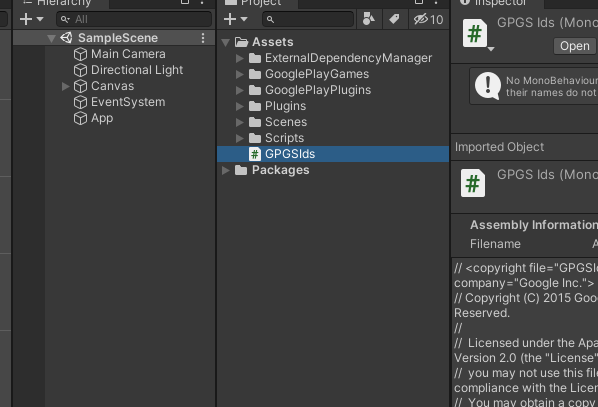Focus the Project panel search field
This screenshot has height=407, width=598.
tap(308, 19)
